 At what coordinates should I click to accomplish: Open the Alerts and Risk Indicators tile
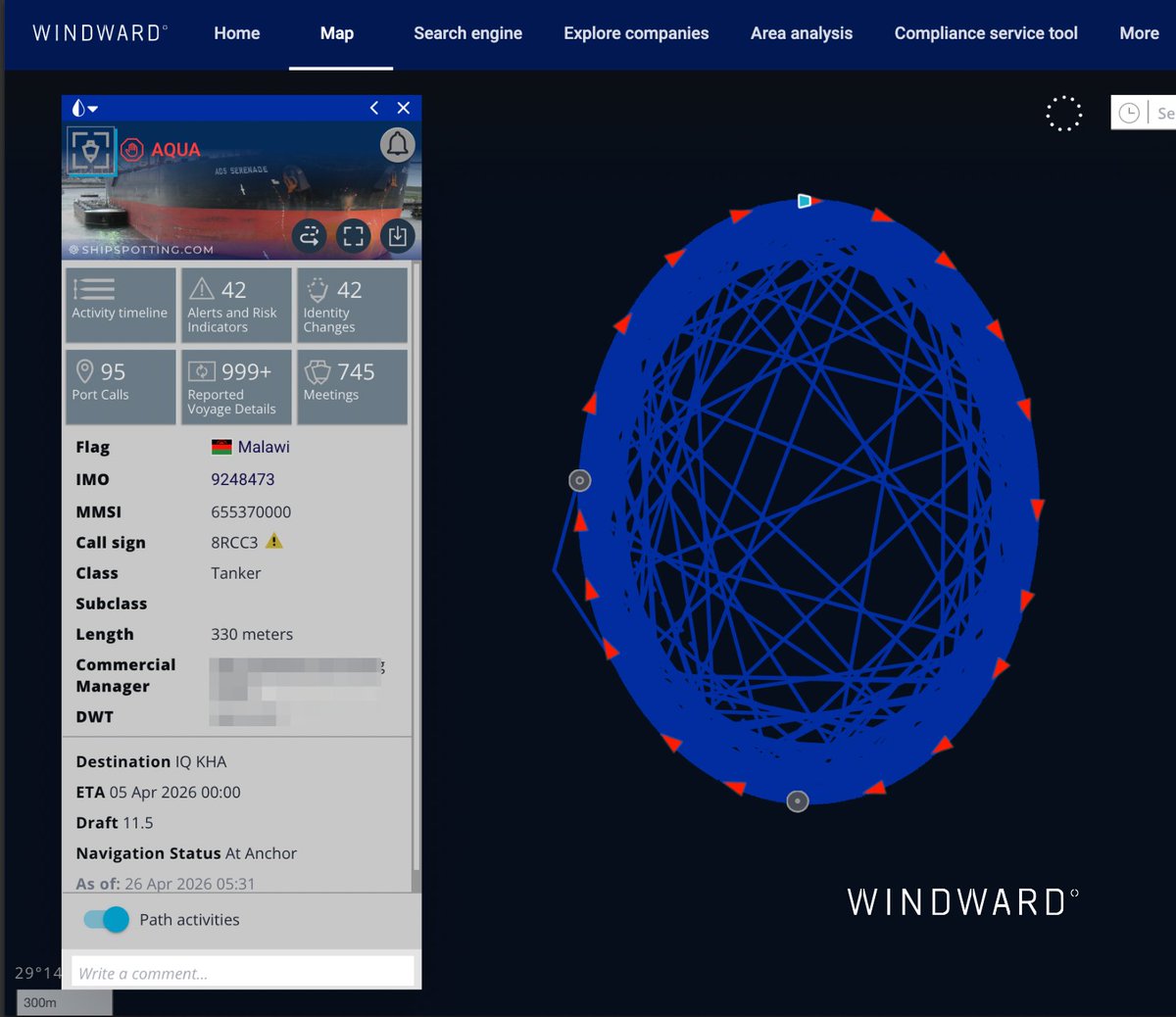point(236,306)
